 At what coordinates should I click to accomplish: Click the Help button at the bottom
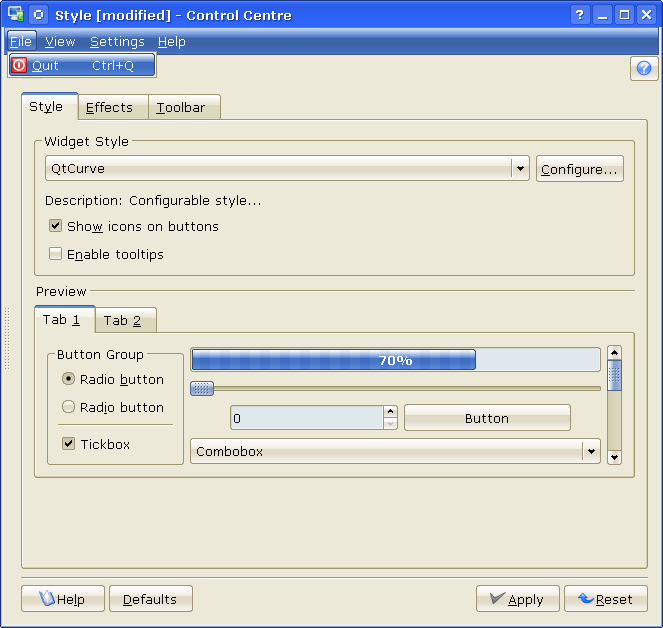[x=63, y=598]
